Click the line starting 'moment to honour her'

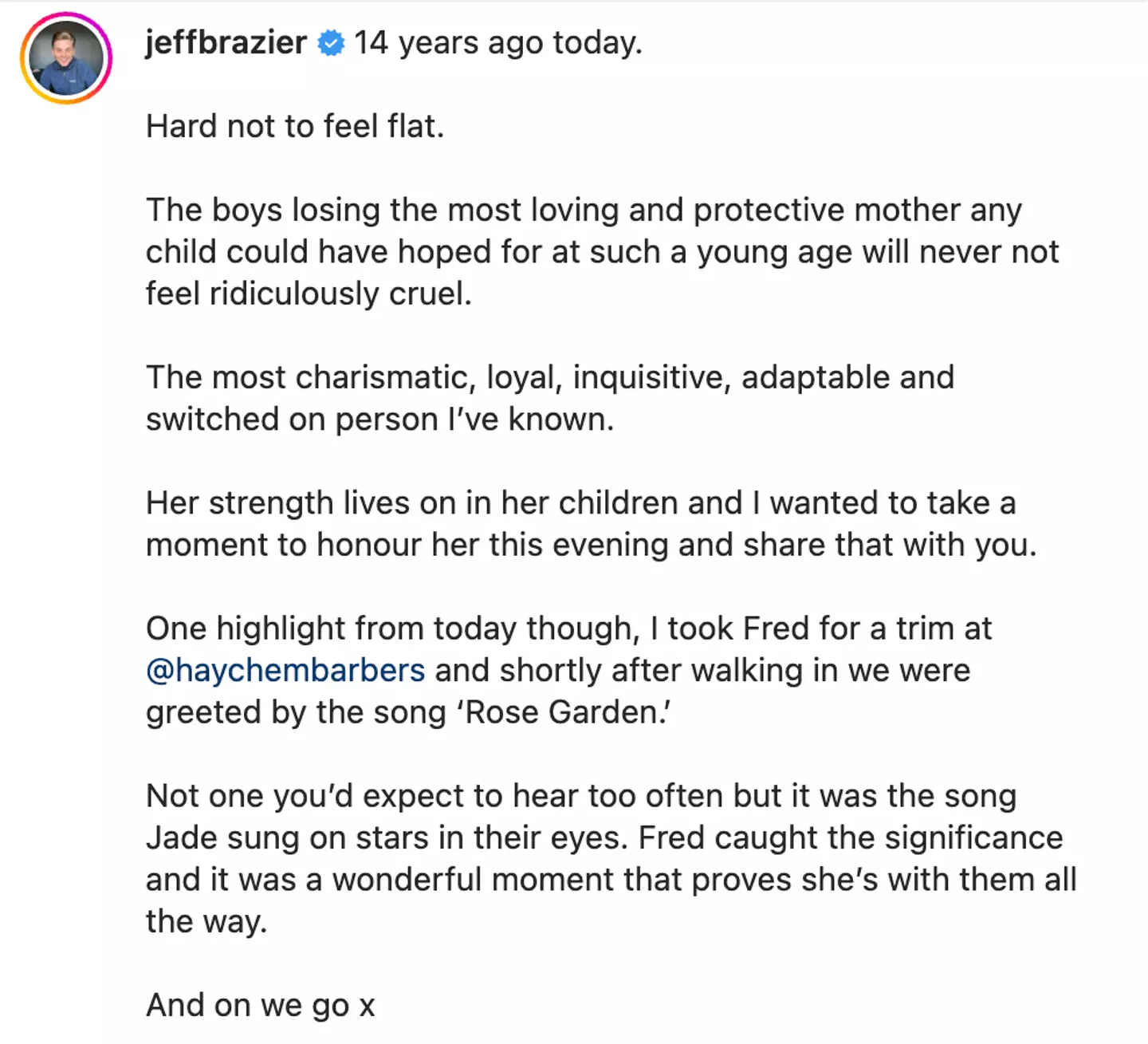[591, 545]
